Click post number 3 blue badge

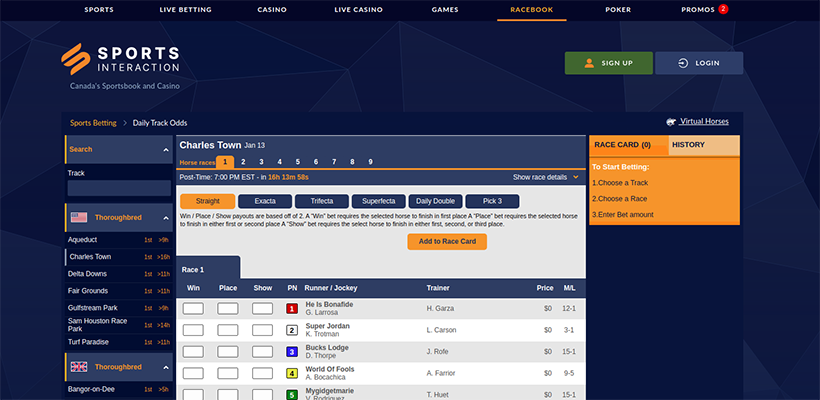[292, 351]
